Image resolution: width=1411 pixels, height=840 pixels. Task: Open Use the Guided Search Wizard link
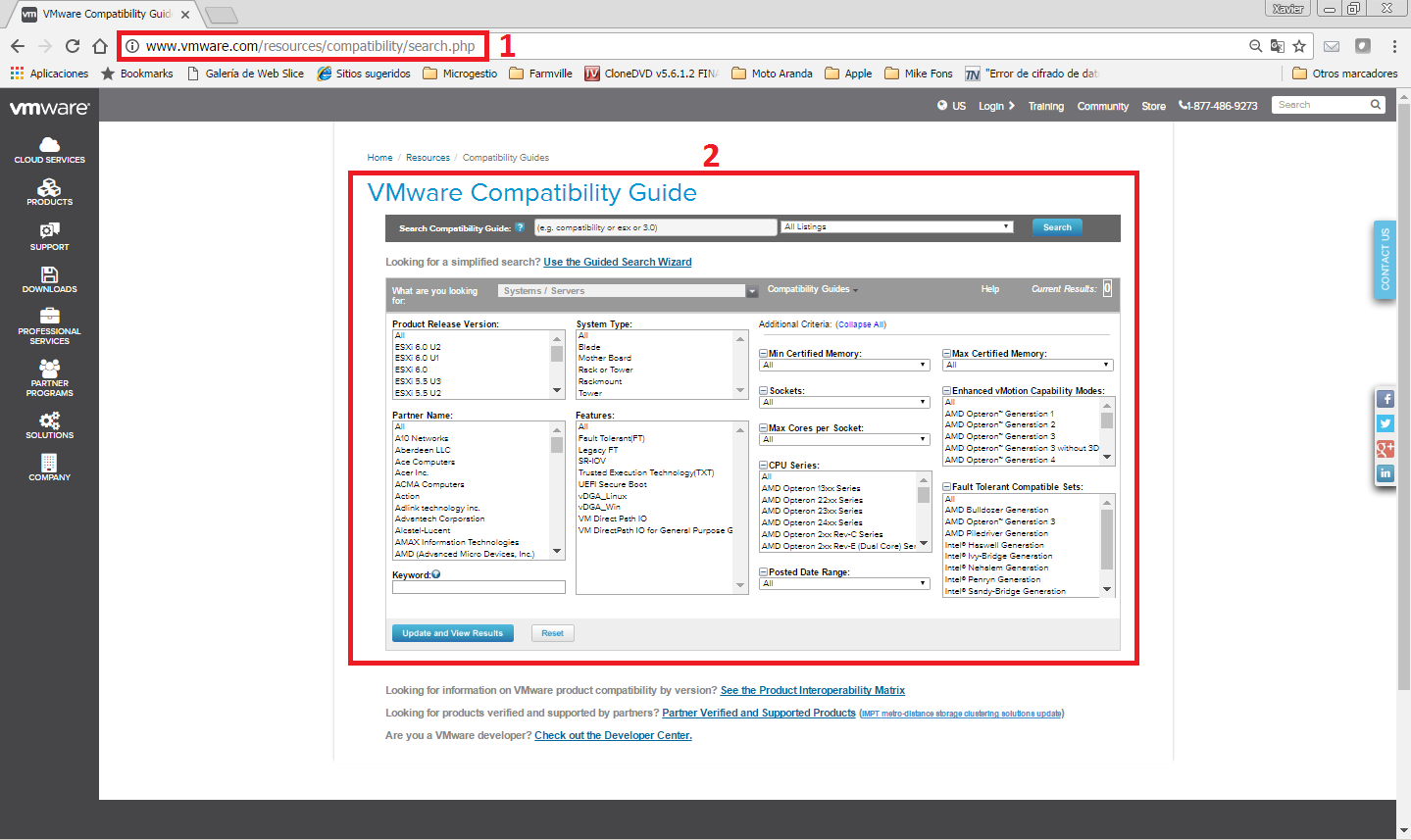point(618,262)
